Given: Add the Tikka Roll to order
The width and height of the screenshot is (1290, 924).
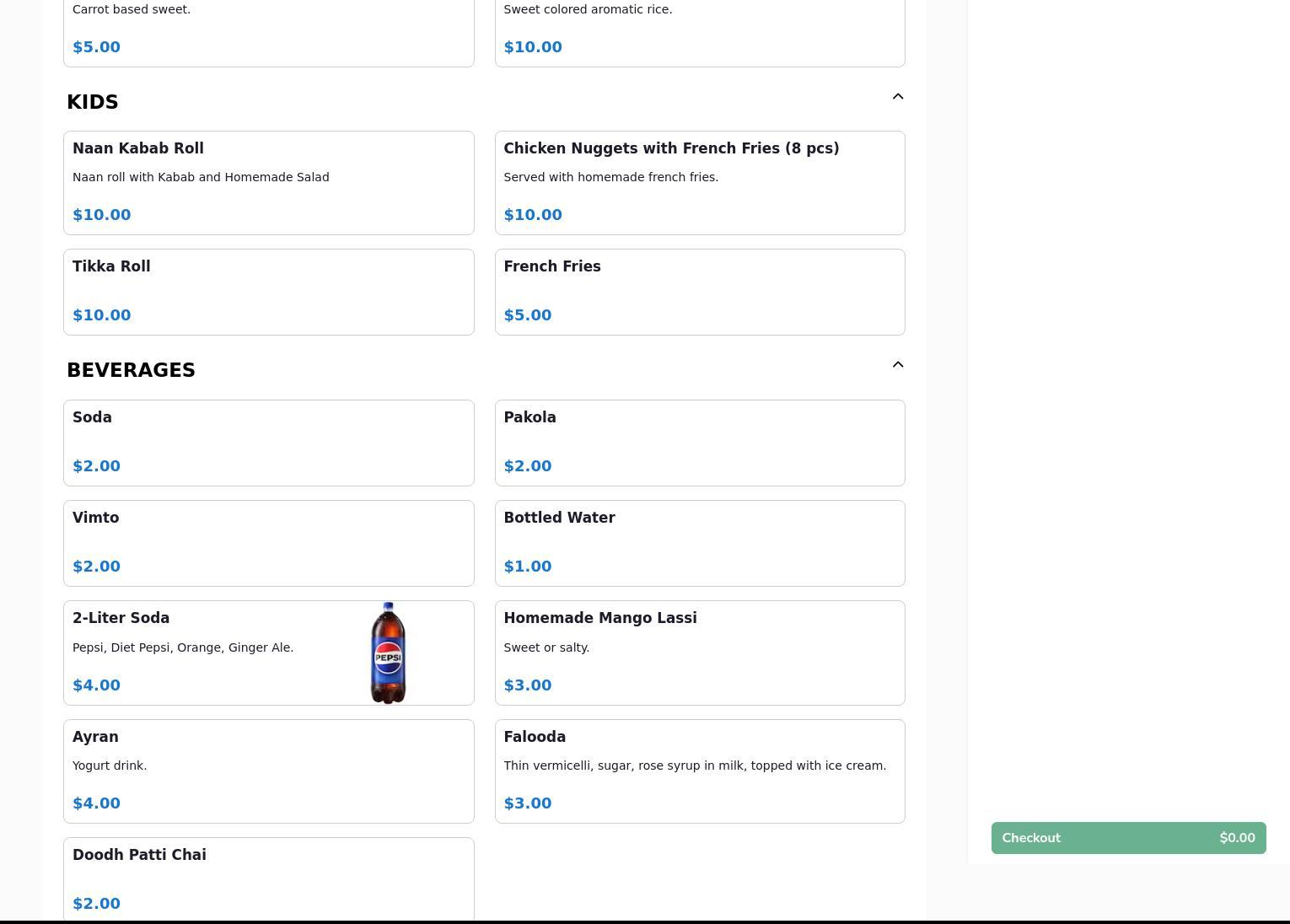Looking at the screenshot, I should pyautogui.click(x=268, y=292).
